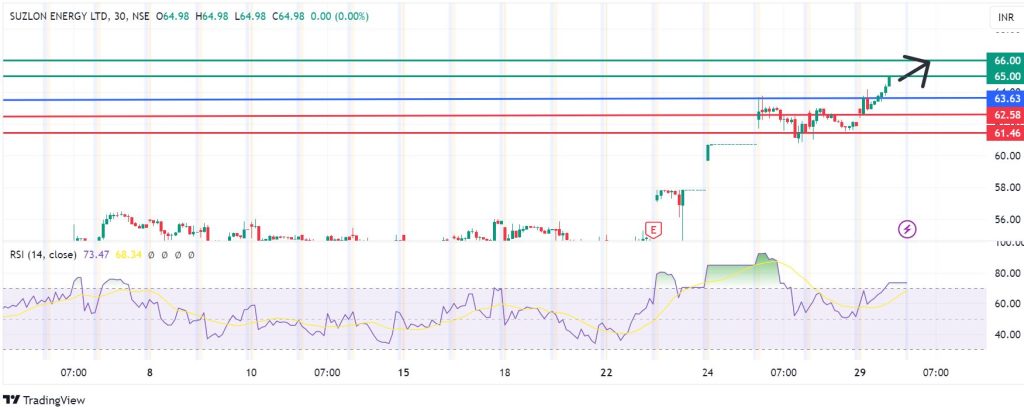
Task: Click the 8 date label on the time axis
Action: tap(150, 372)
